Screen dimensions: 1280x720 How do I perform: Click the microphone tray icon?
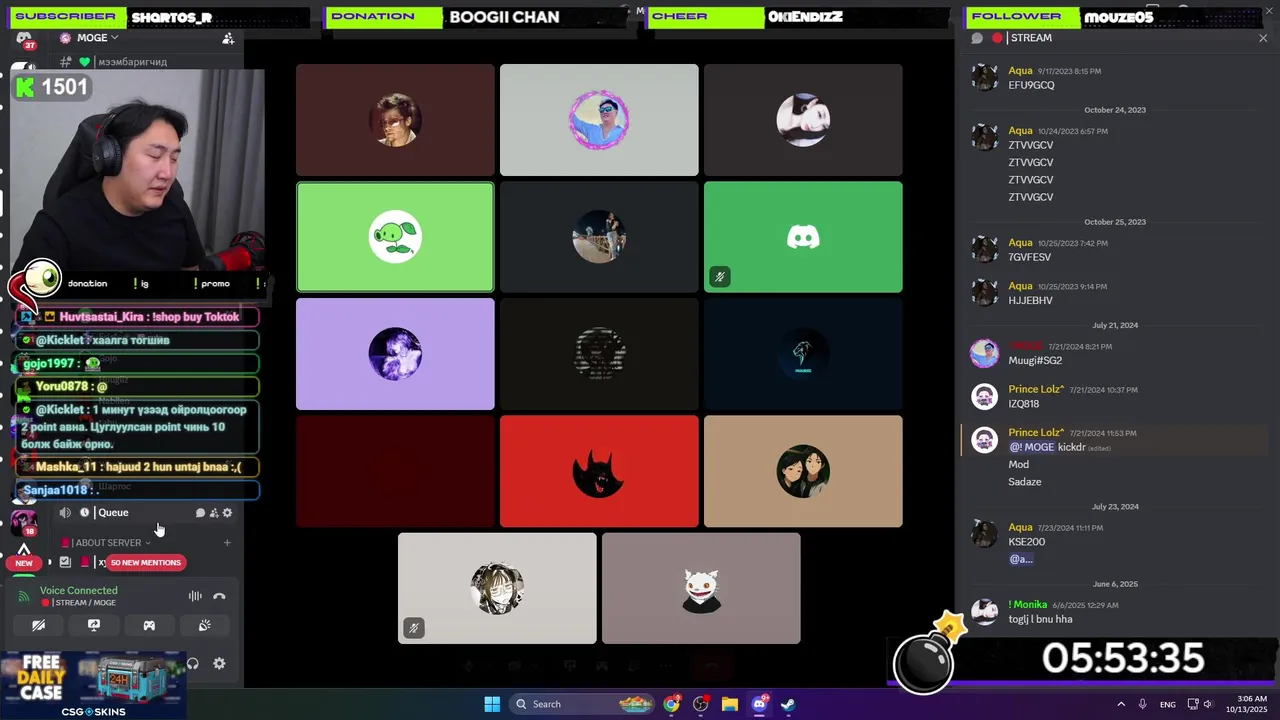click(1143, 704)
